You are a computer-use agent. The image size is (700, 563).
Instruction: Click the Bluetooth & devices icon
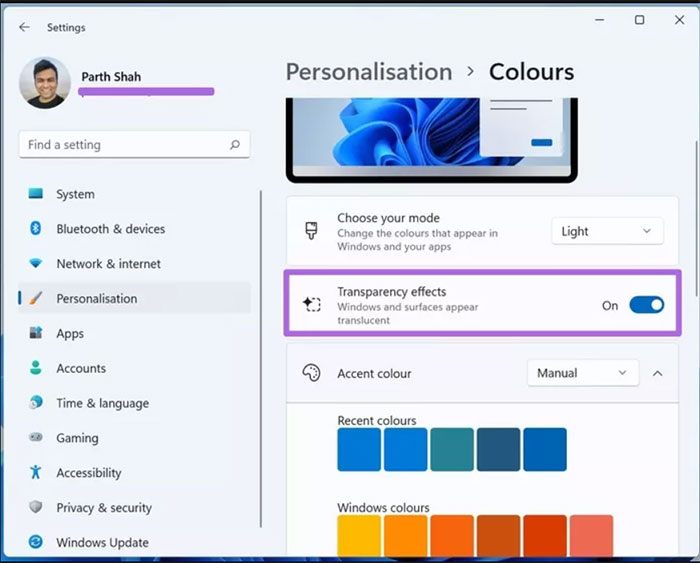36,229
